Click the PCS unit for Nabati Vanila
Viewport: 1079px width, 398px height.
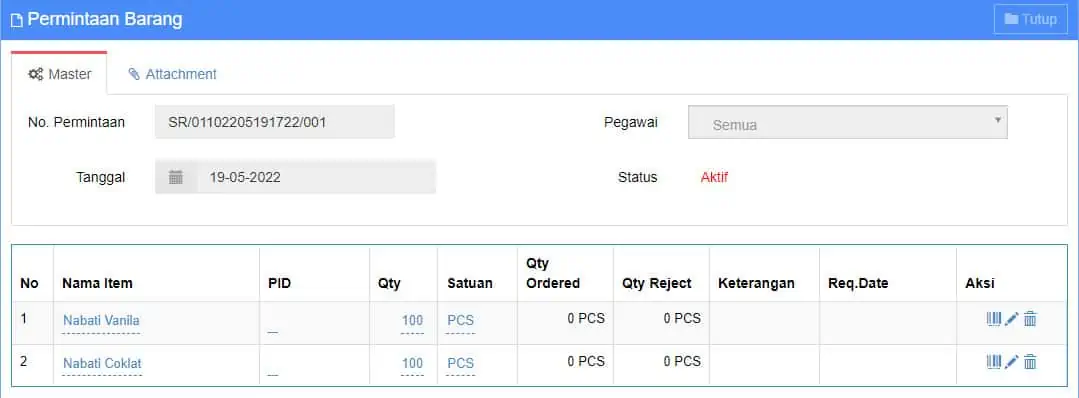[460, 320]
